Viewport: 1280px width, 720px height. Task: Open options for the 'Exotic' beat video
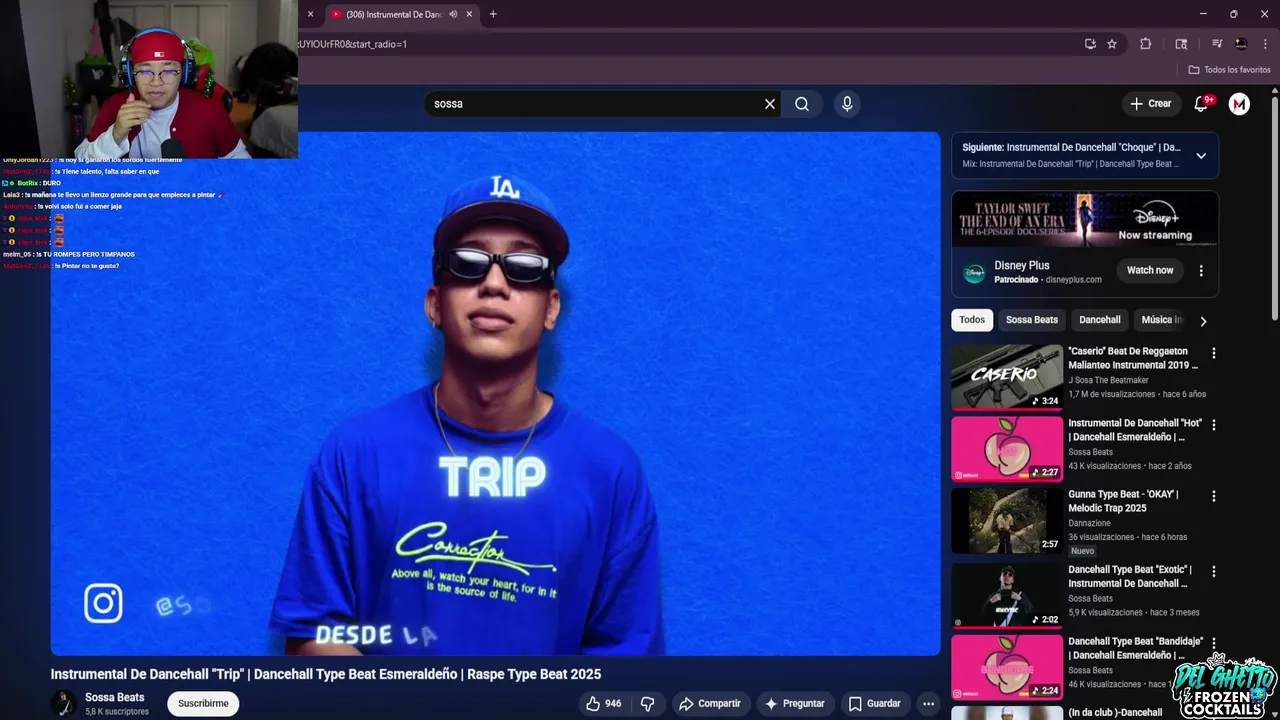click(x=1214, y=572)
